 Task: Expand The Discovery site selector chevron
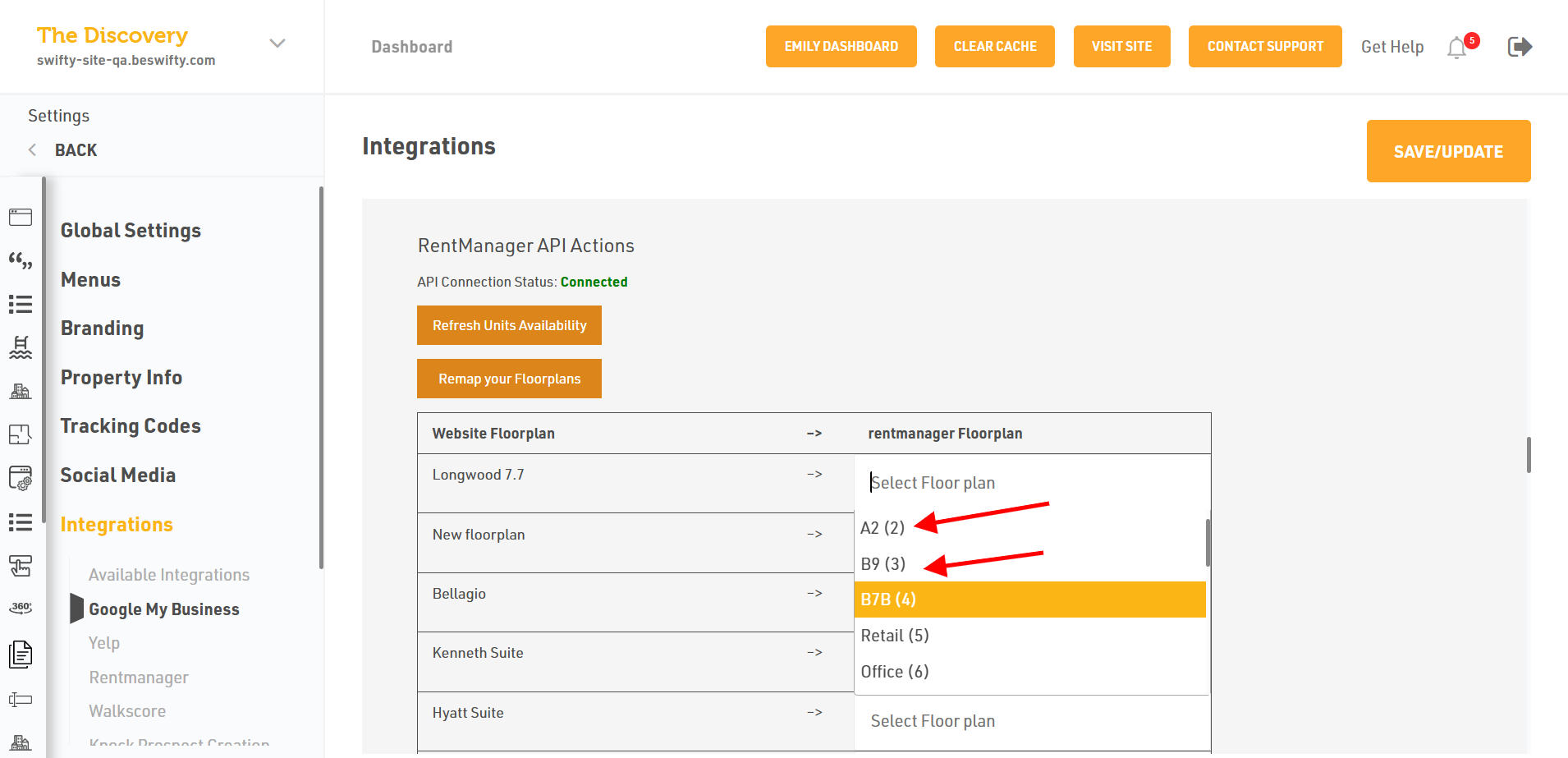pyautogui.click(x=277, y=44)
